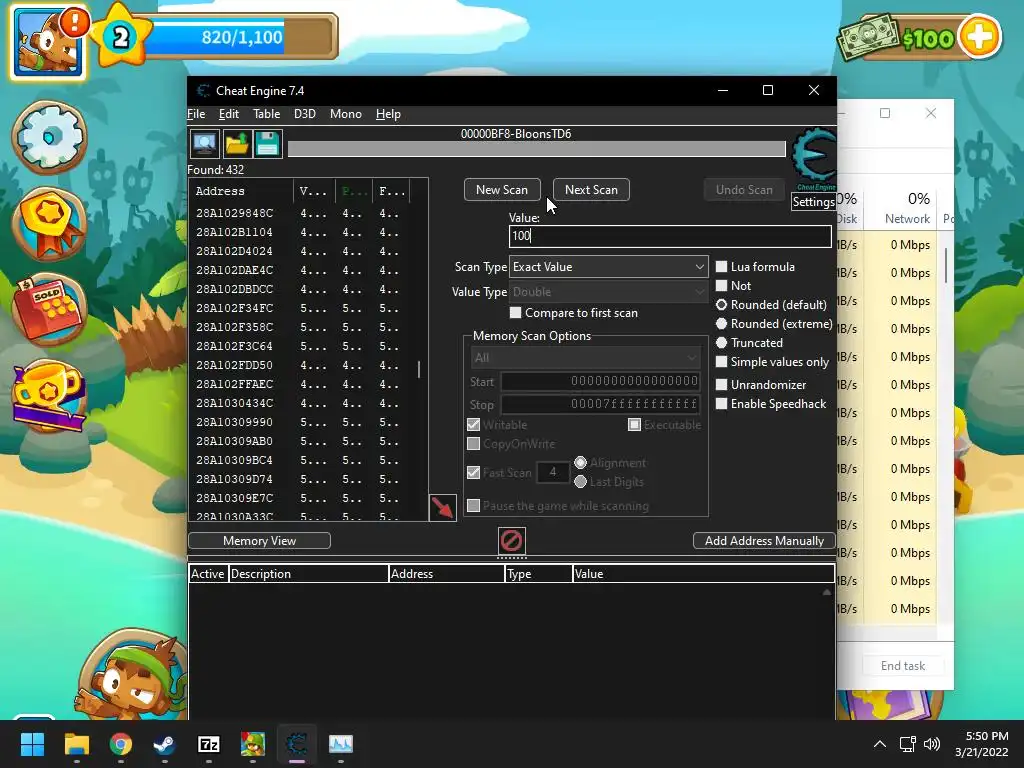Viewport: 1024px width, 768px height.
Task: Enable Simple values only checkbox
Action: (722, 362)
